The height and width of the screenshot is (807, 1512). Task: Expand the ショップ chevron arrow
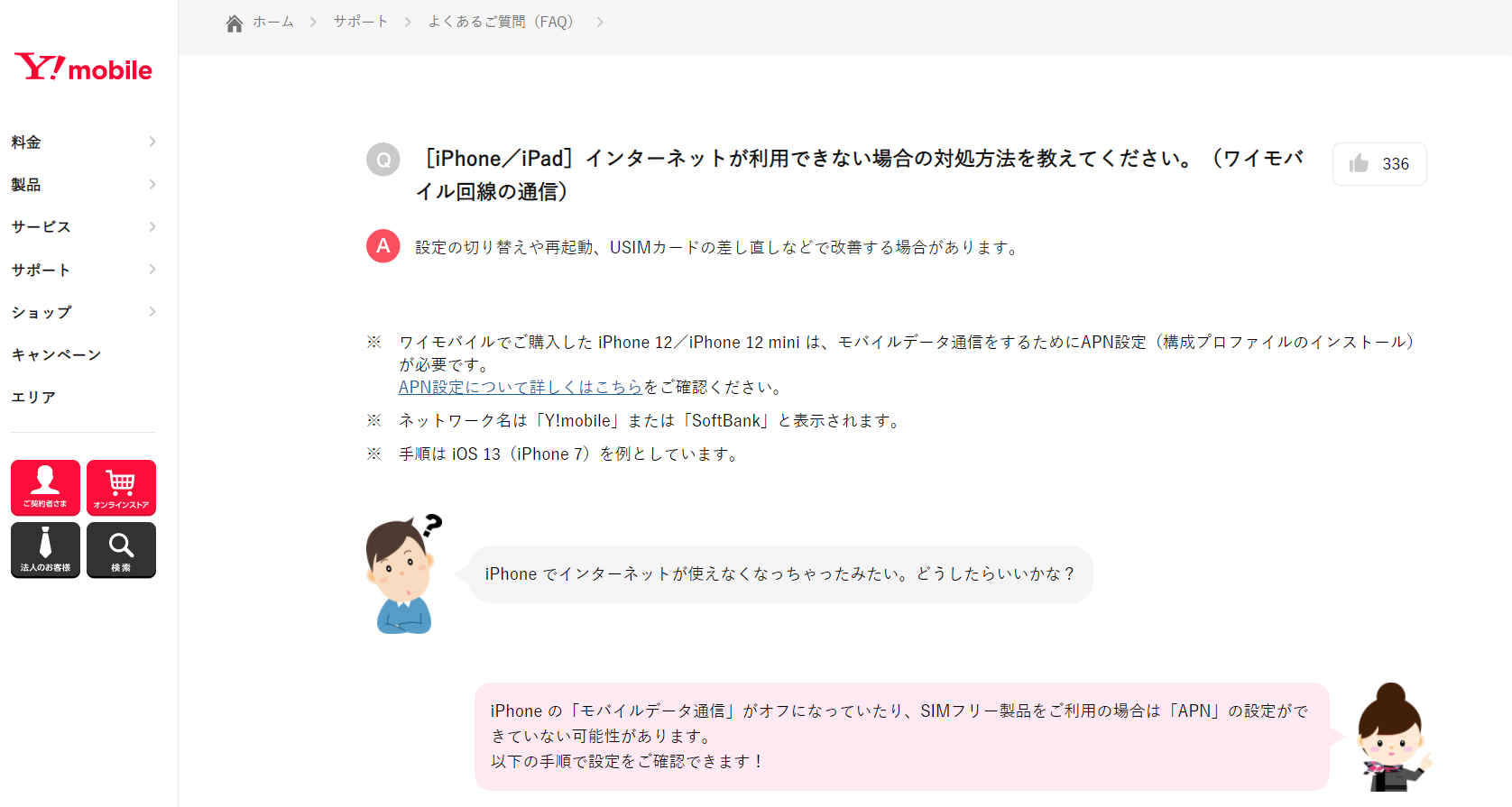pyautogui.click(x=152, y=311)
